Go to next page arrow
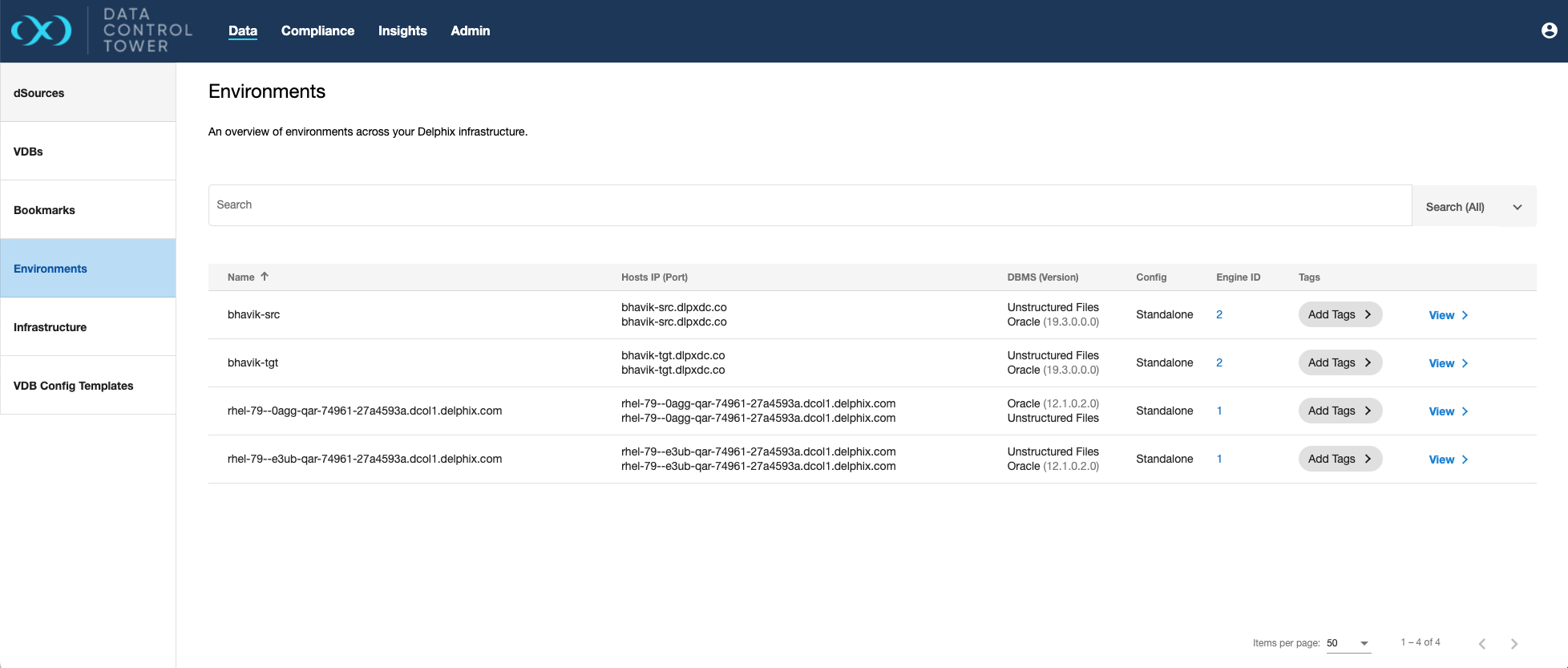Image resolution: width=1568 pixels, height=668 pixels. pyautogui.click(x=1513, y=643)
